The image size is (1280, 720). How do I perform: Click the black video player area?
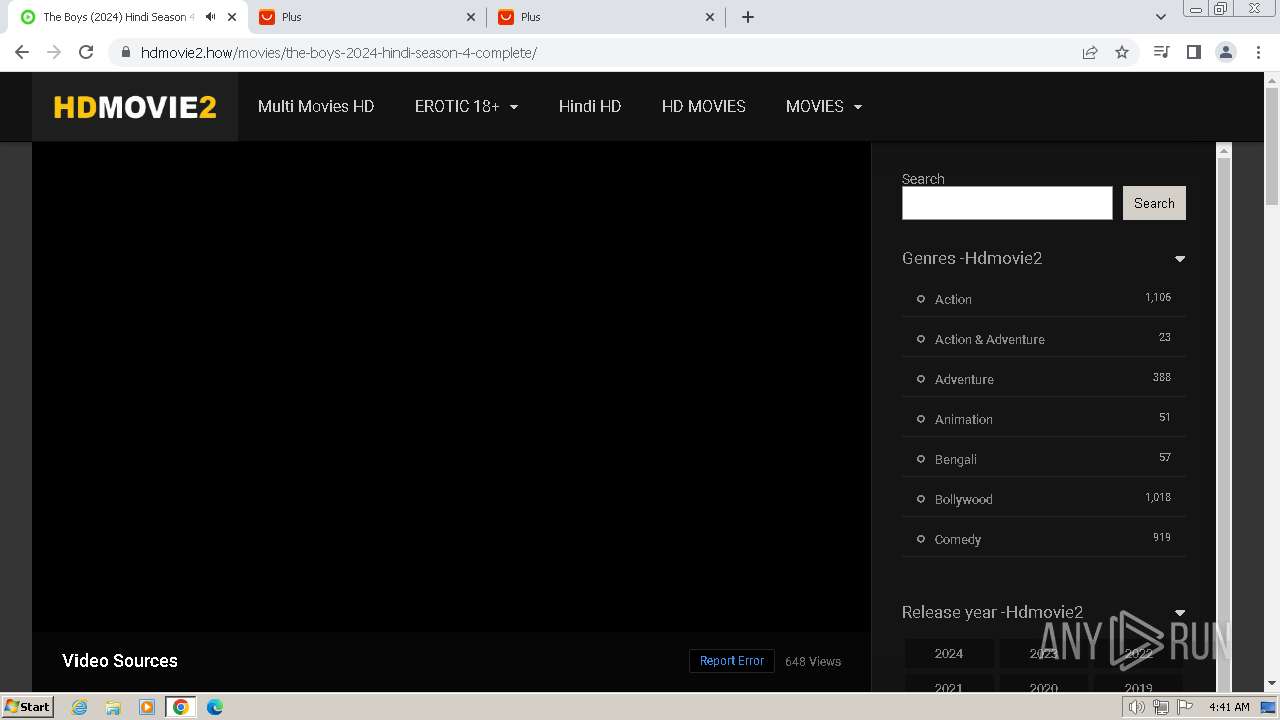point(451,386)
